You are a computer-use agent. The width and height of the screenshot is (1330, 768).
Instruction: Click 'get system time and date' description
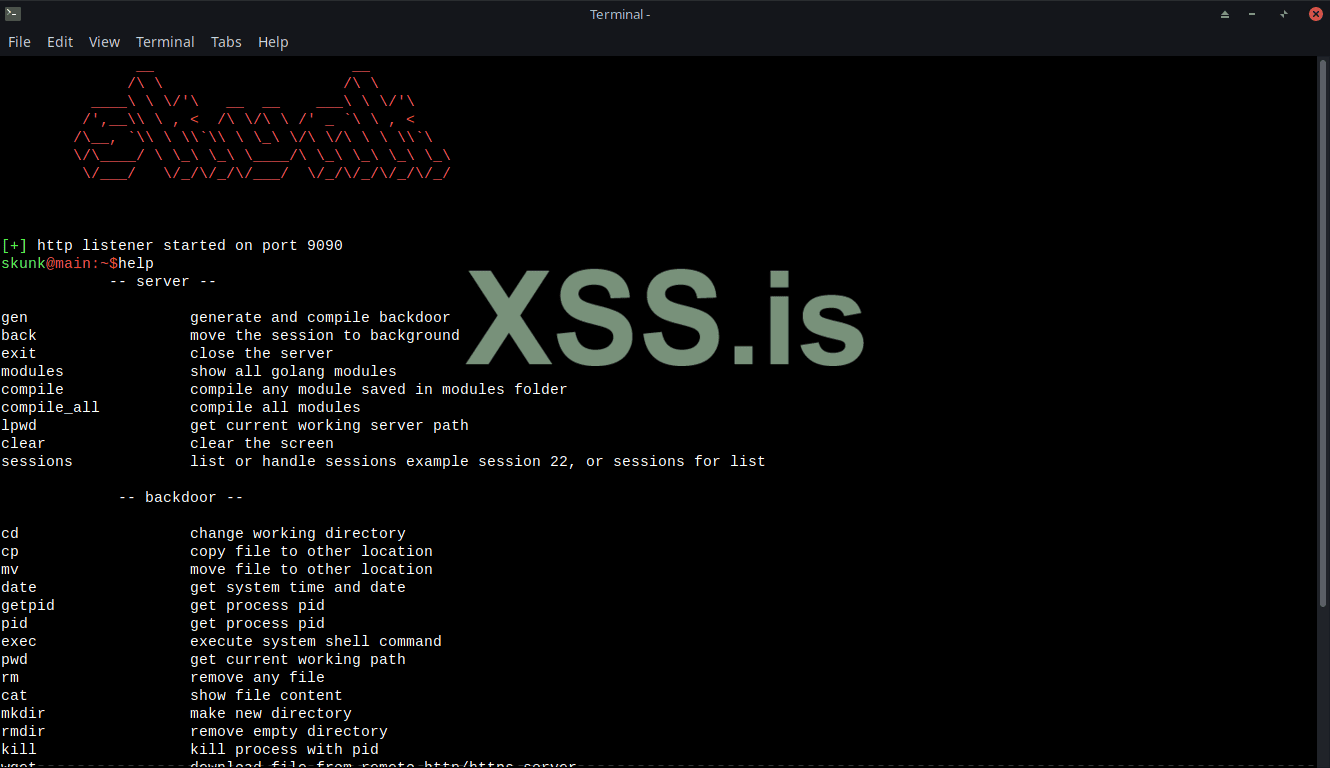pyautogui.click(x=298, y=588)
